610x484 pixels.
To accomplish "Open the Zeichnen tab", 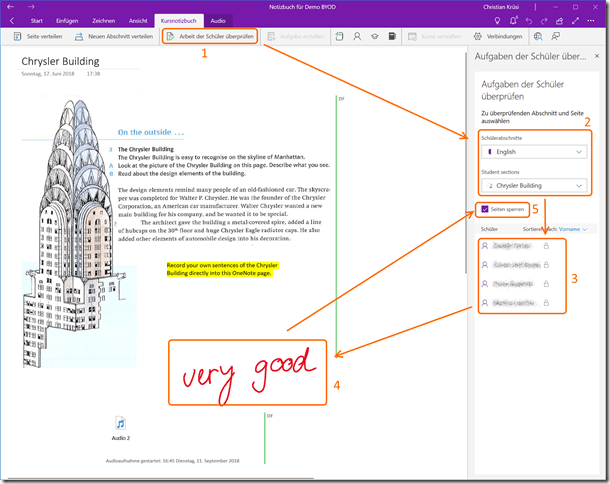I will 106,20.
